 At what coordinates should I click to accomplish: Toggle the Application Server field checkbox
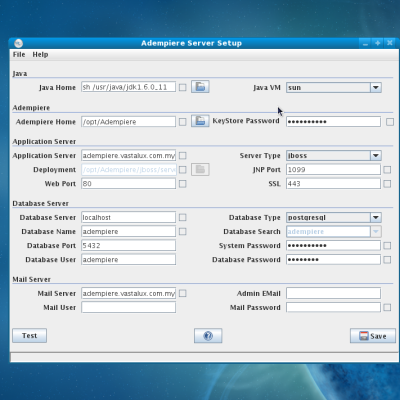(x=183, y=156)
